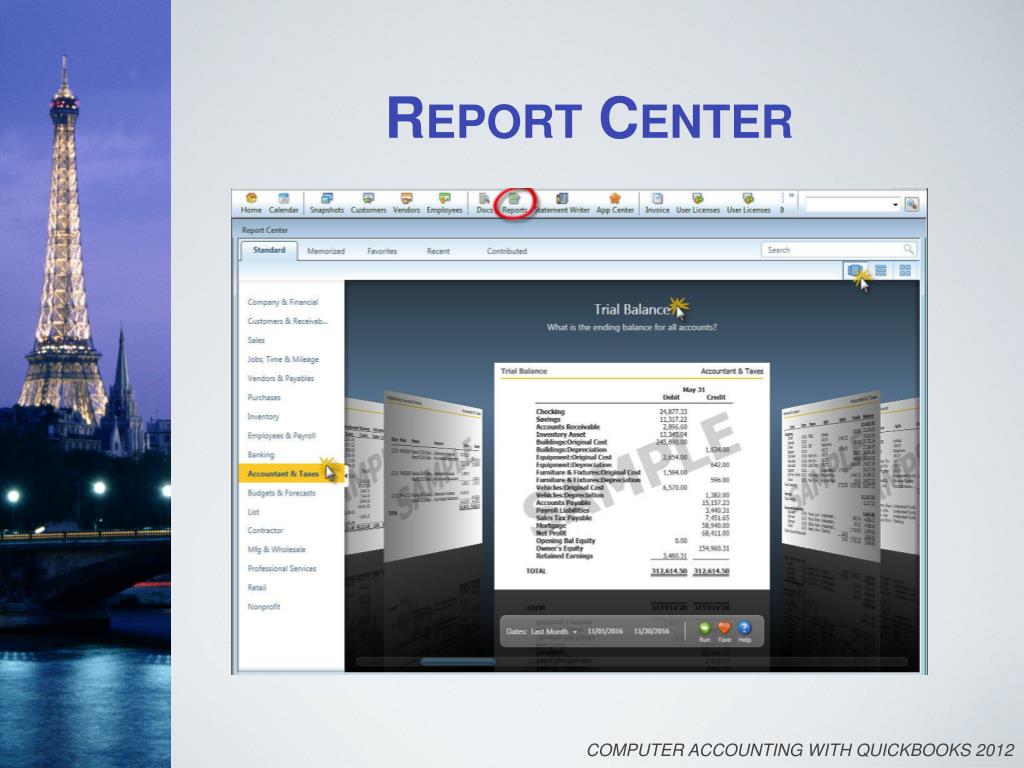The width and height of the screenshot is (1024, 768).
Task: Select the Purchases category
Action: coord(264,397)
